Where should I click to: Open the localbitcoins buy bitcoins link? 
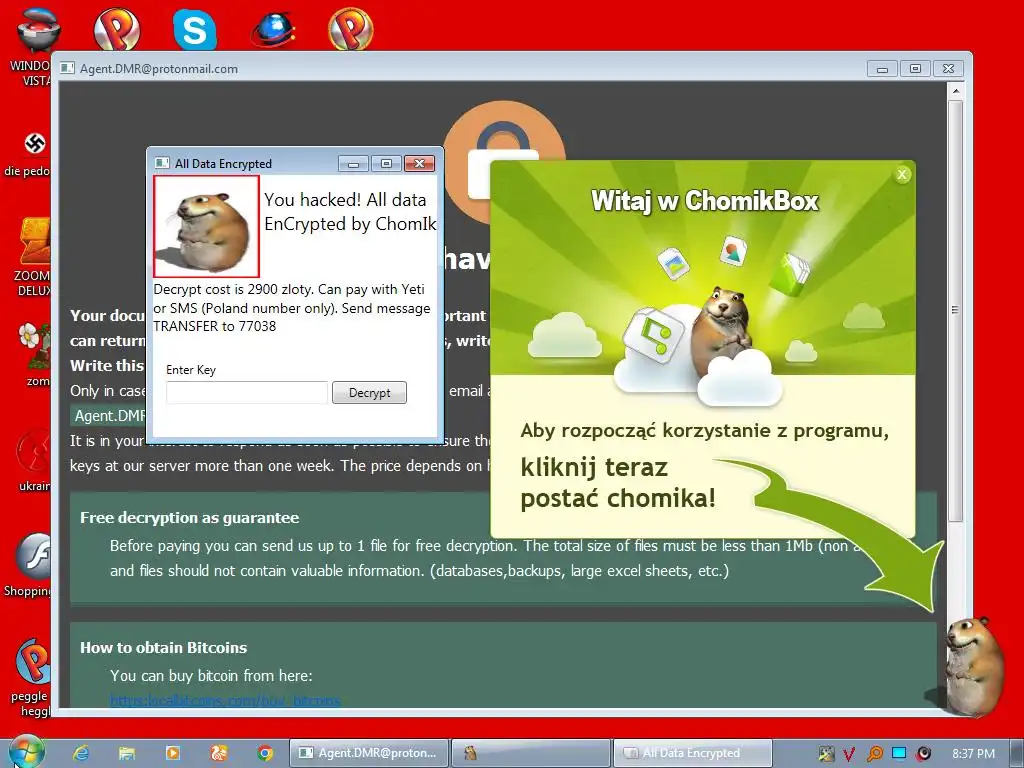[x=225, y=701]
